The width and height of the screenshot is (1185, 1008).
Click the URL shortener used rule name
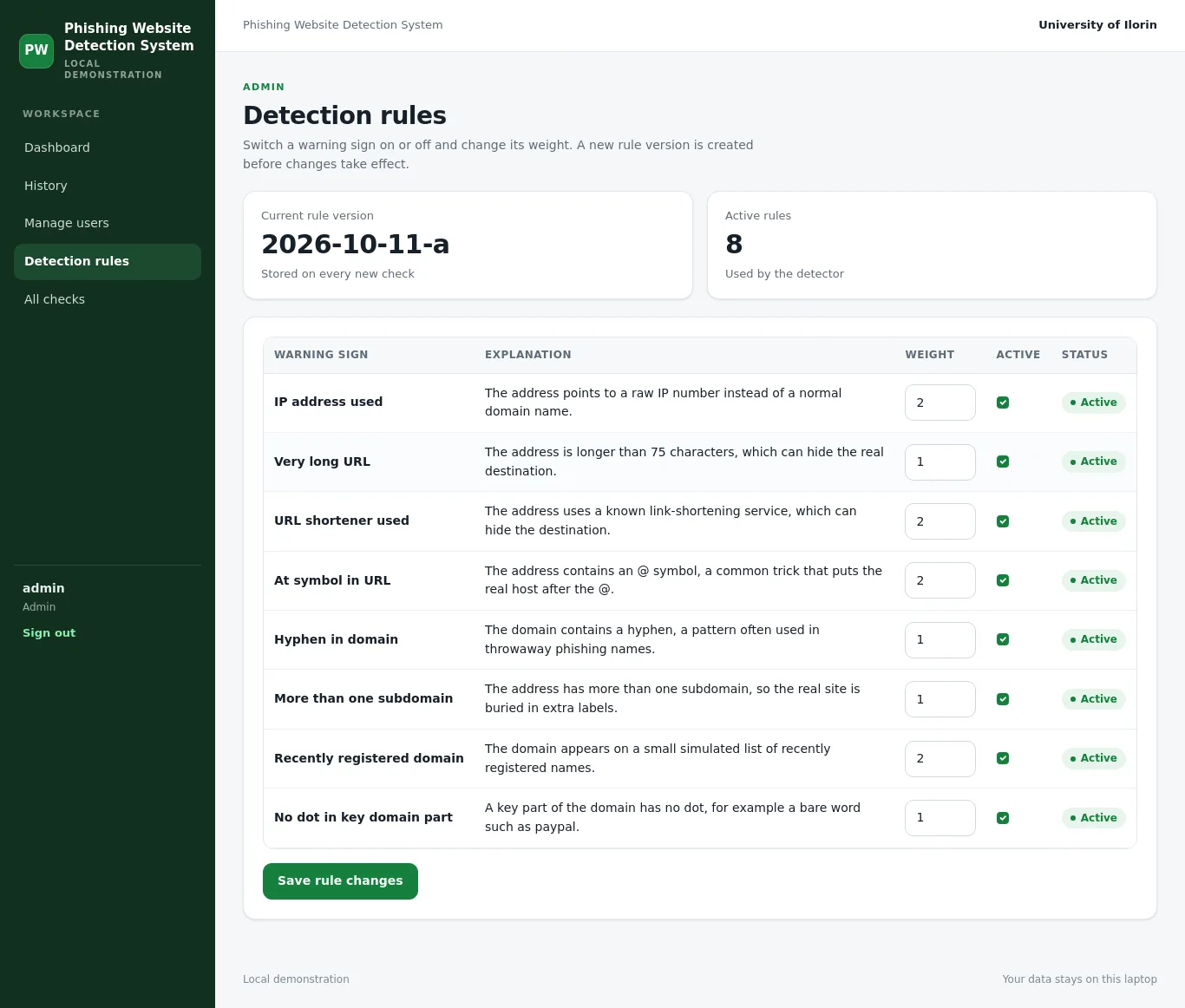pyautogui.click(x=341, y=520)
